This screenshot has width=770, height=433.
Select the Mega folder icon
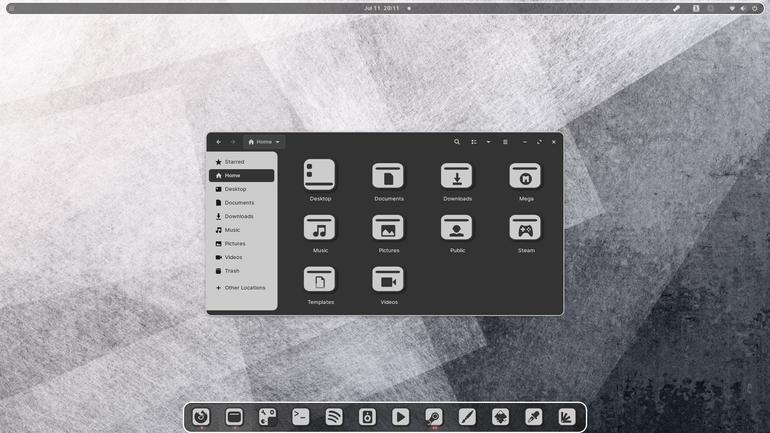coord(525,176)
